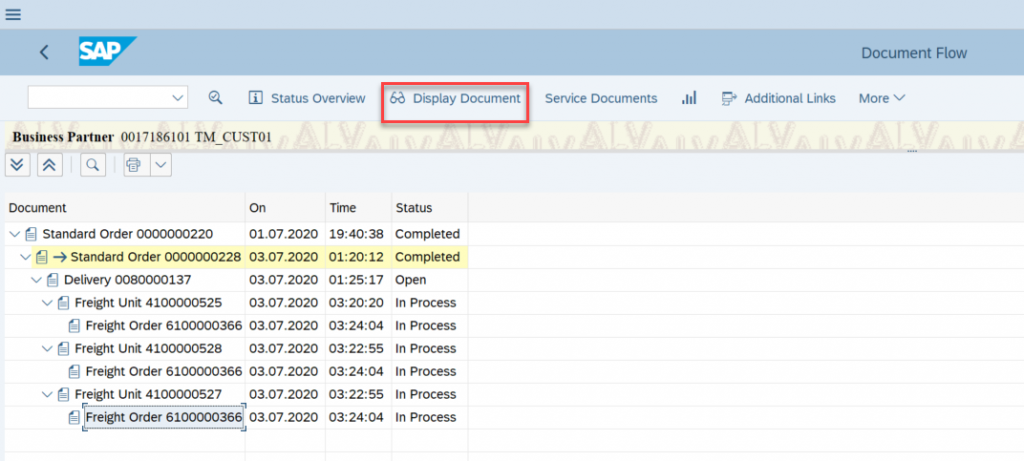Click the bar chart icon

tap(689, 98)
